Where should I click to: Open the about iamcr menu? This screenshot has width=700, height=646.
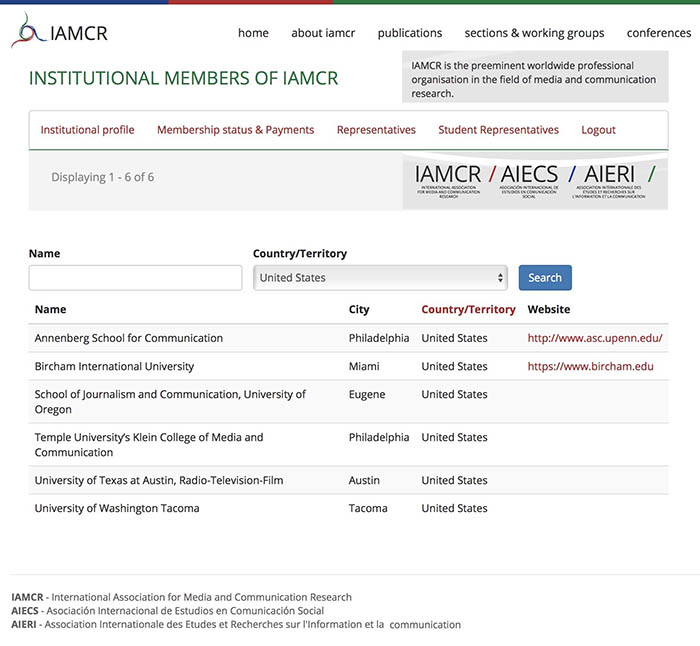[323, 33]
